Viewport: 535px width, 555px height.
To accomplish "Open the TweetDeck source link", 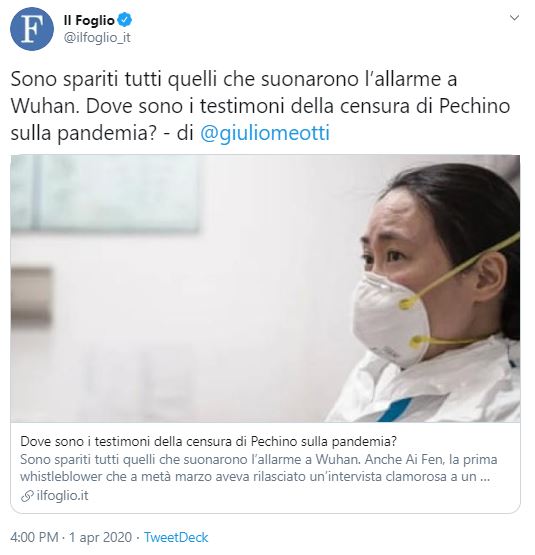I will point(176,537).
